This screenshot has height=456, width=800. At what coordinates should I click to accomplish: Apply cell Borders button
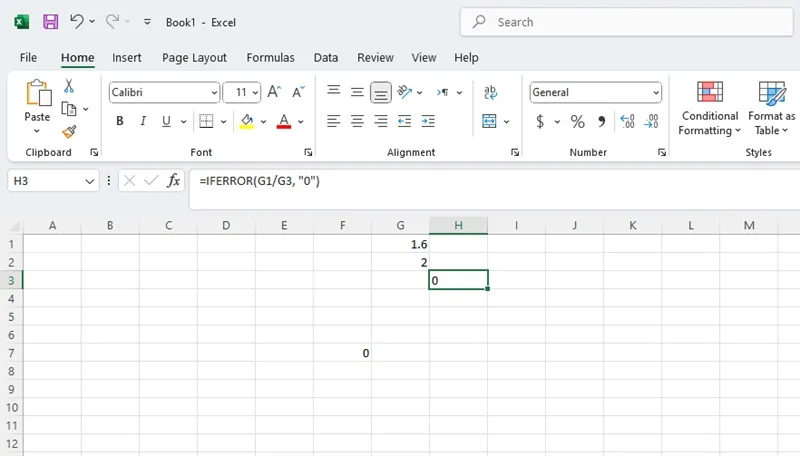tap(206, 121)
